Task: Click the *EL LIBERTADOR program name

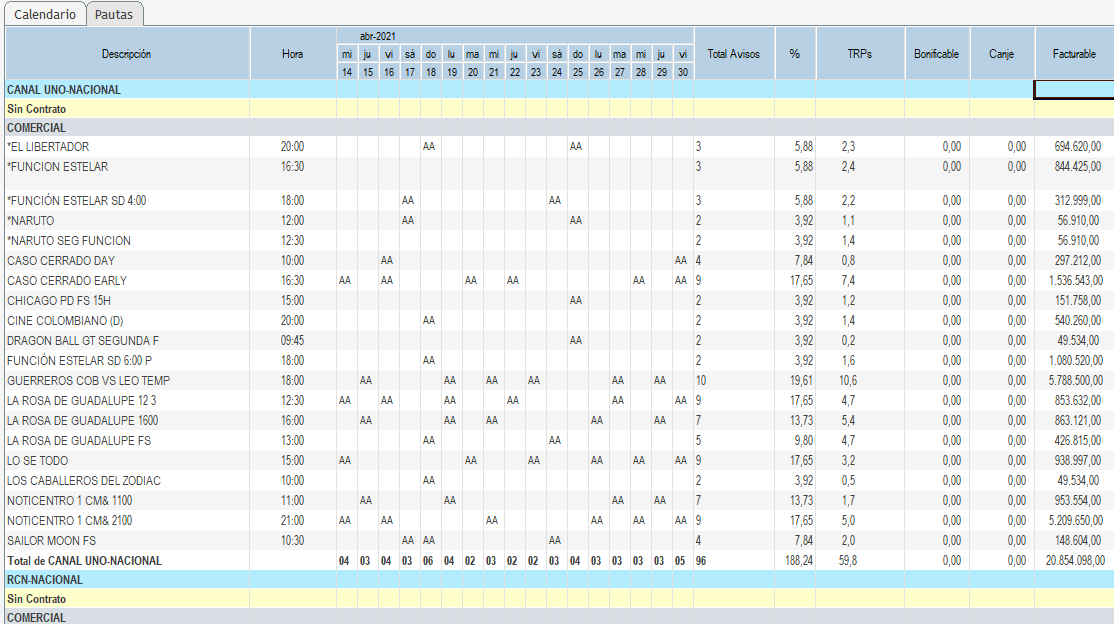Action: click(48, 147)
